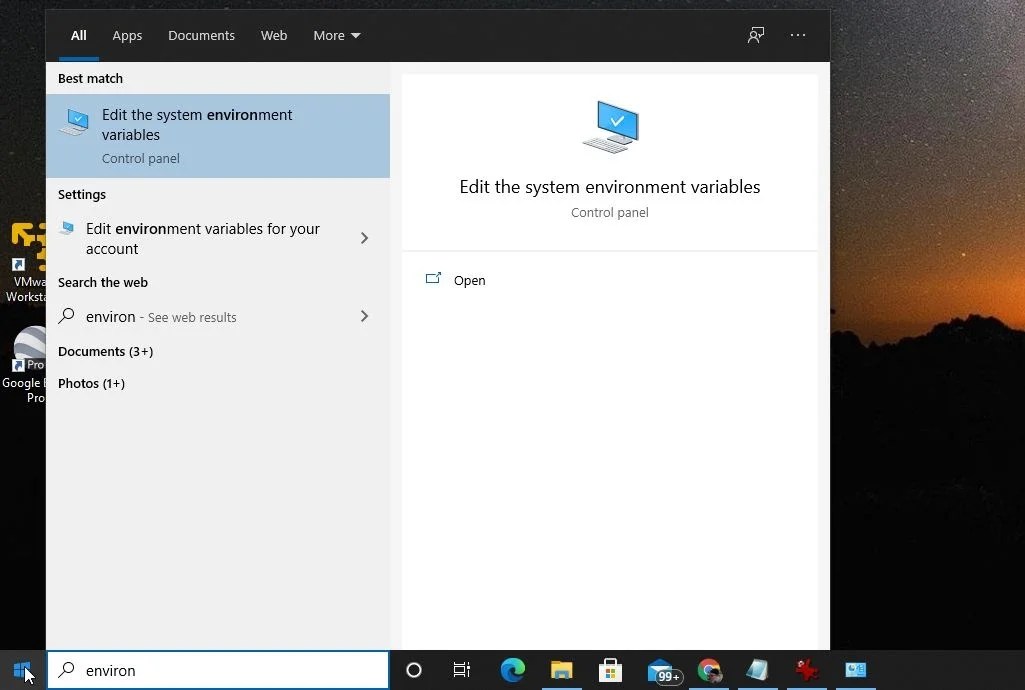The height and width of the screenshot is (690, 1025).
Task: Open File Explorer from the taskbar
Action: pos(561,670)
